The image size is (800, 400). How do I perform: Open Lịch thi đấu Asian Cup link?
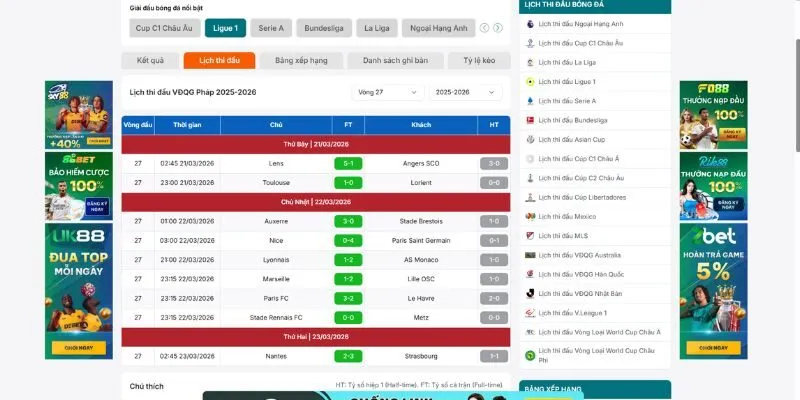[570, 139]
